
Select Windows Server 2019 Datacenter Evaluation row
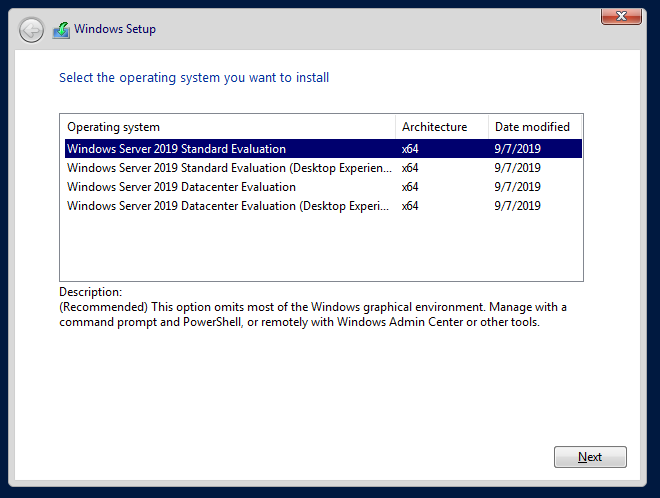(323, 186)
